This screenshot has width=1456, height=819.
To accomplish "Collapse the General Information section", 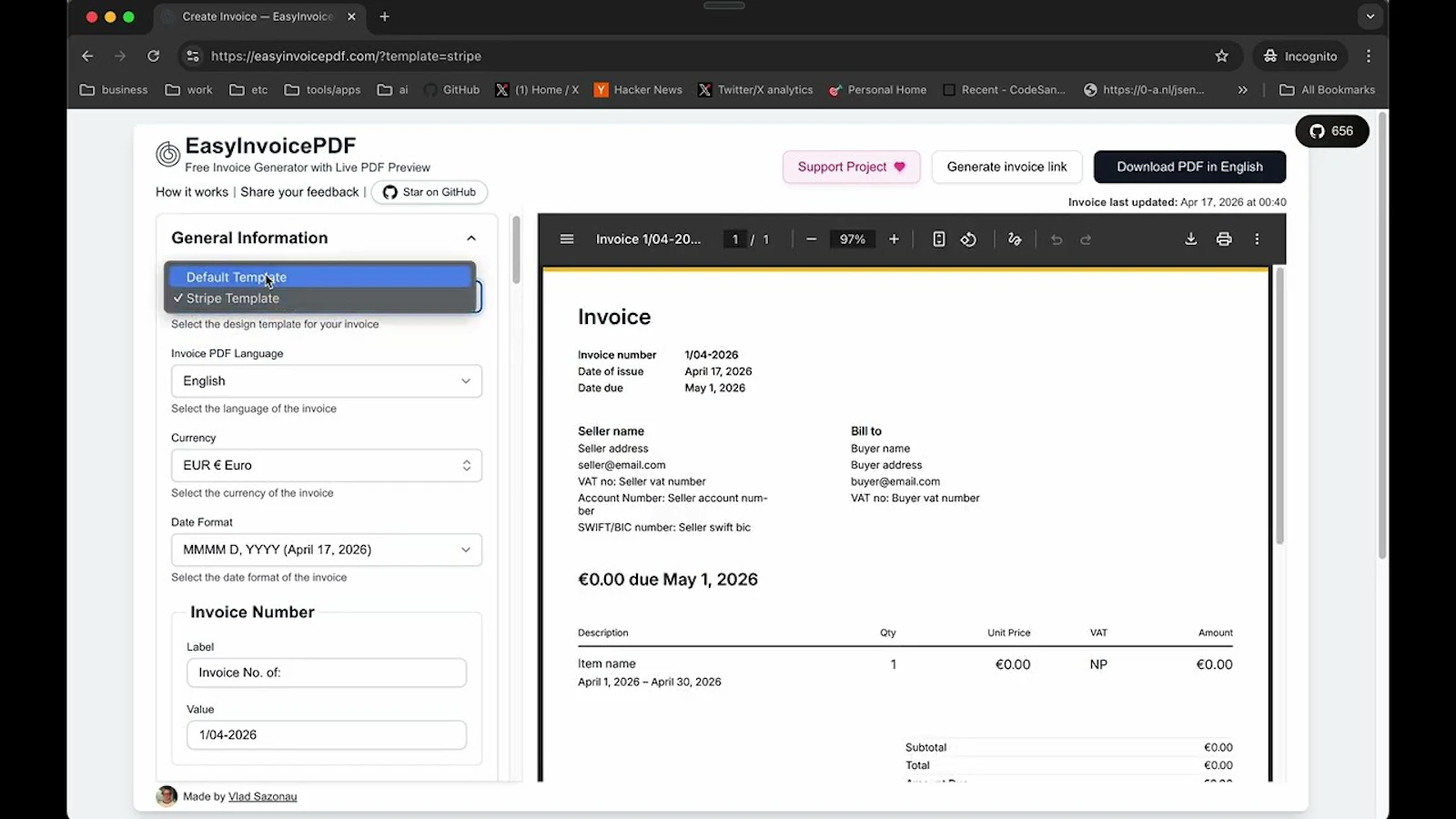I will (471, 238).
